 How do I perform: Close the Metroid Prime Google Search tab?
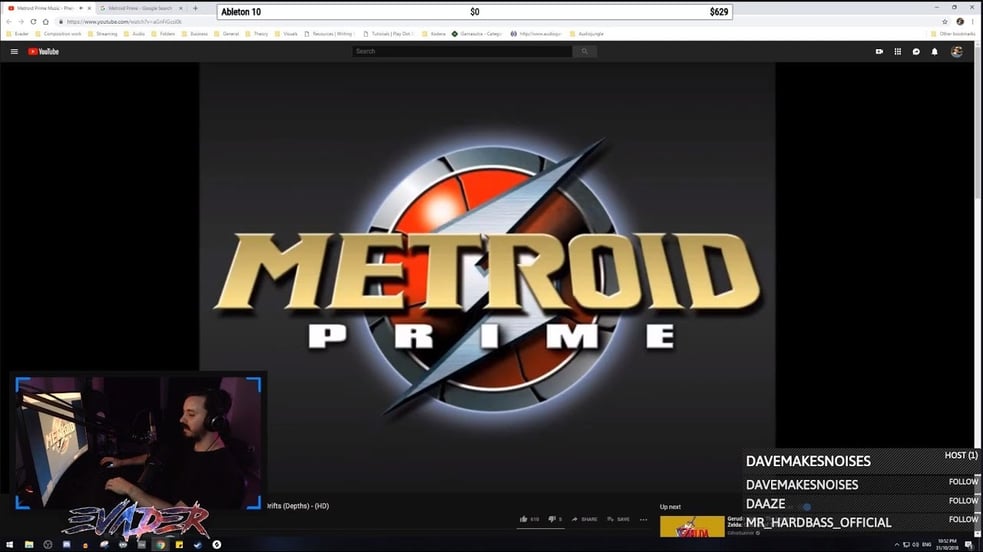pyautogui.click(x=181, y=8)
